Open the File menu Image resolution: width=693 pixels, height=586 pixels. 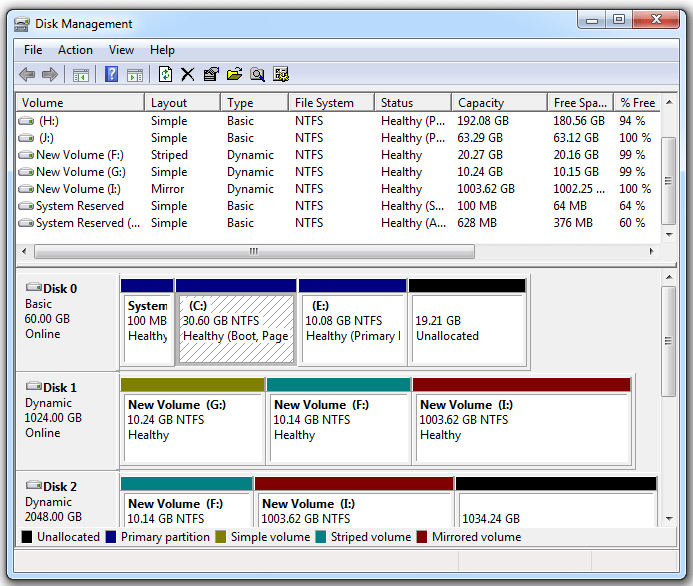[x=33, y=50]
